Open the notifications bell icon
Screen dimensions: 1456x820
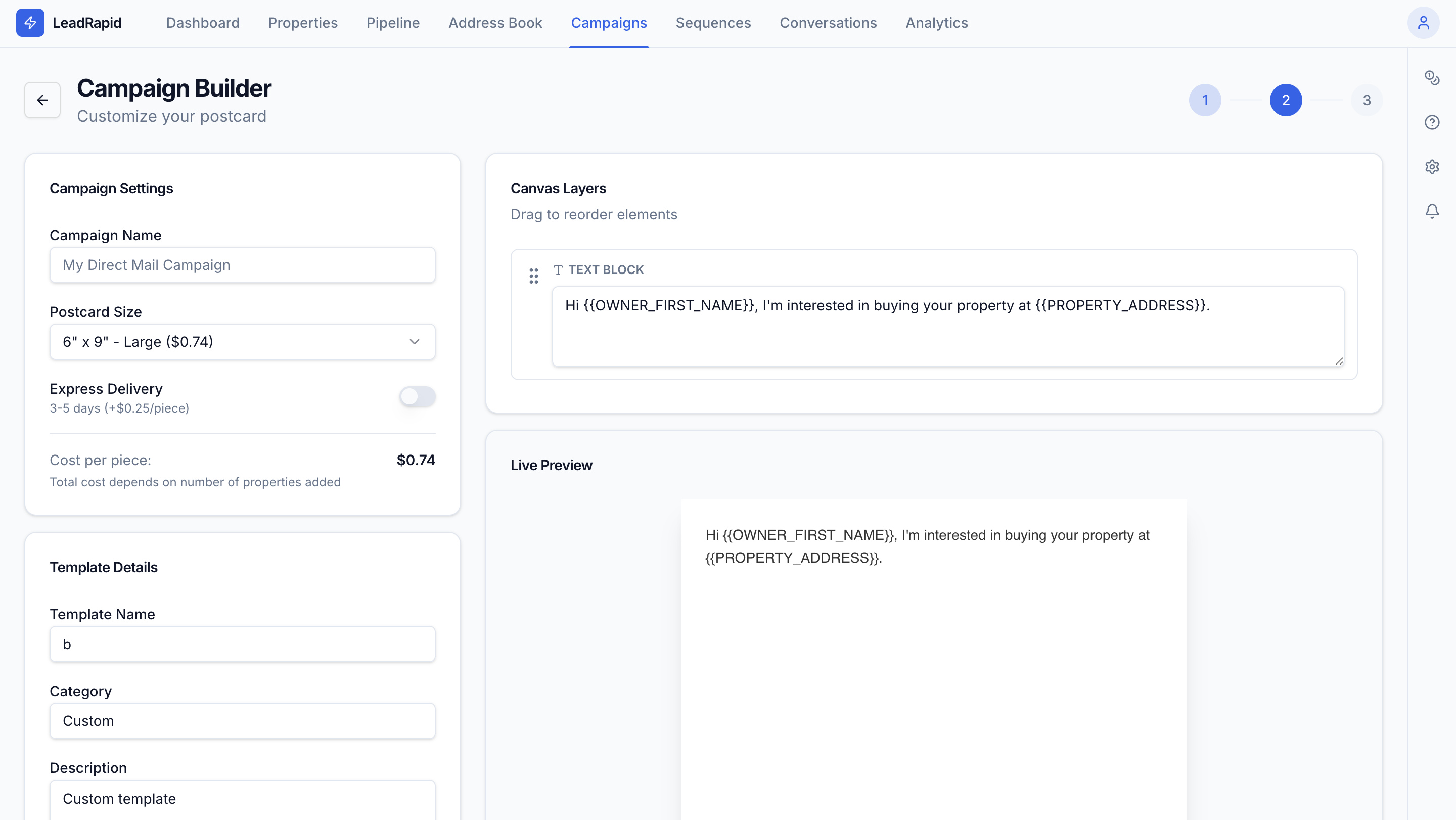(x=1431, y=211)
